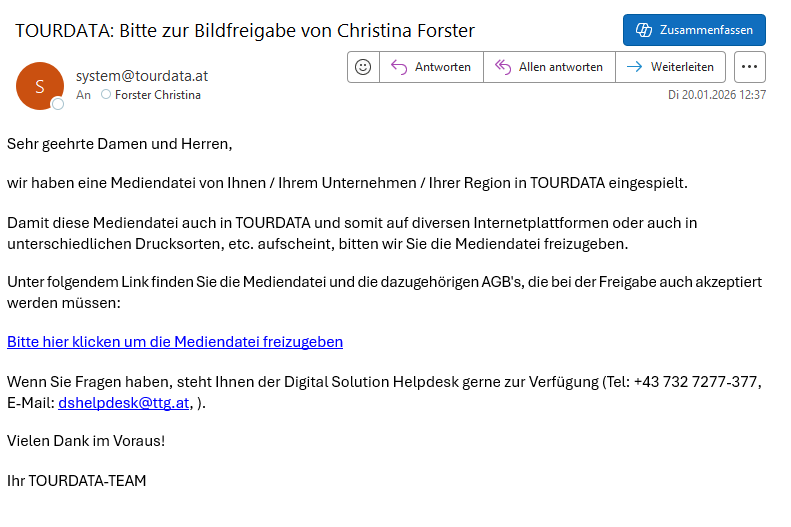Click Allen antworten to reply all
Screen dimensions: 791x527
pyautogui.click(x=549, y=67)
